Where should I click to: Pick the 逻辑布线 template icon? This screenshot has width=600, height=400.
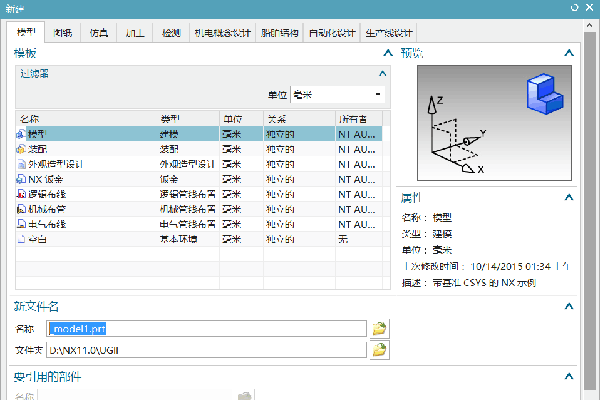tap(21, 194)
